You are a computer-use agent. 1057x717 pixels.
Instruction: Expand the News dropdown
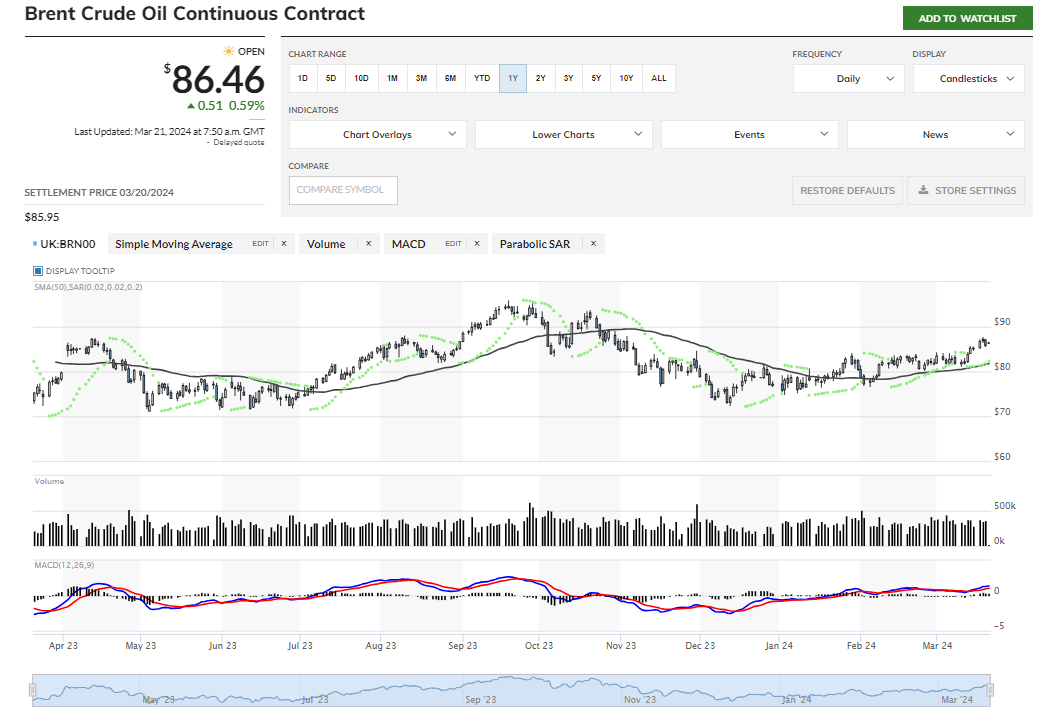[x=936, y=135]
